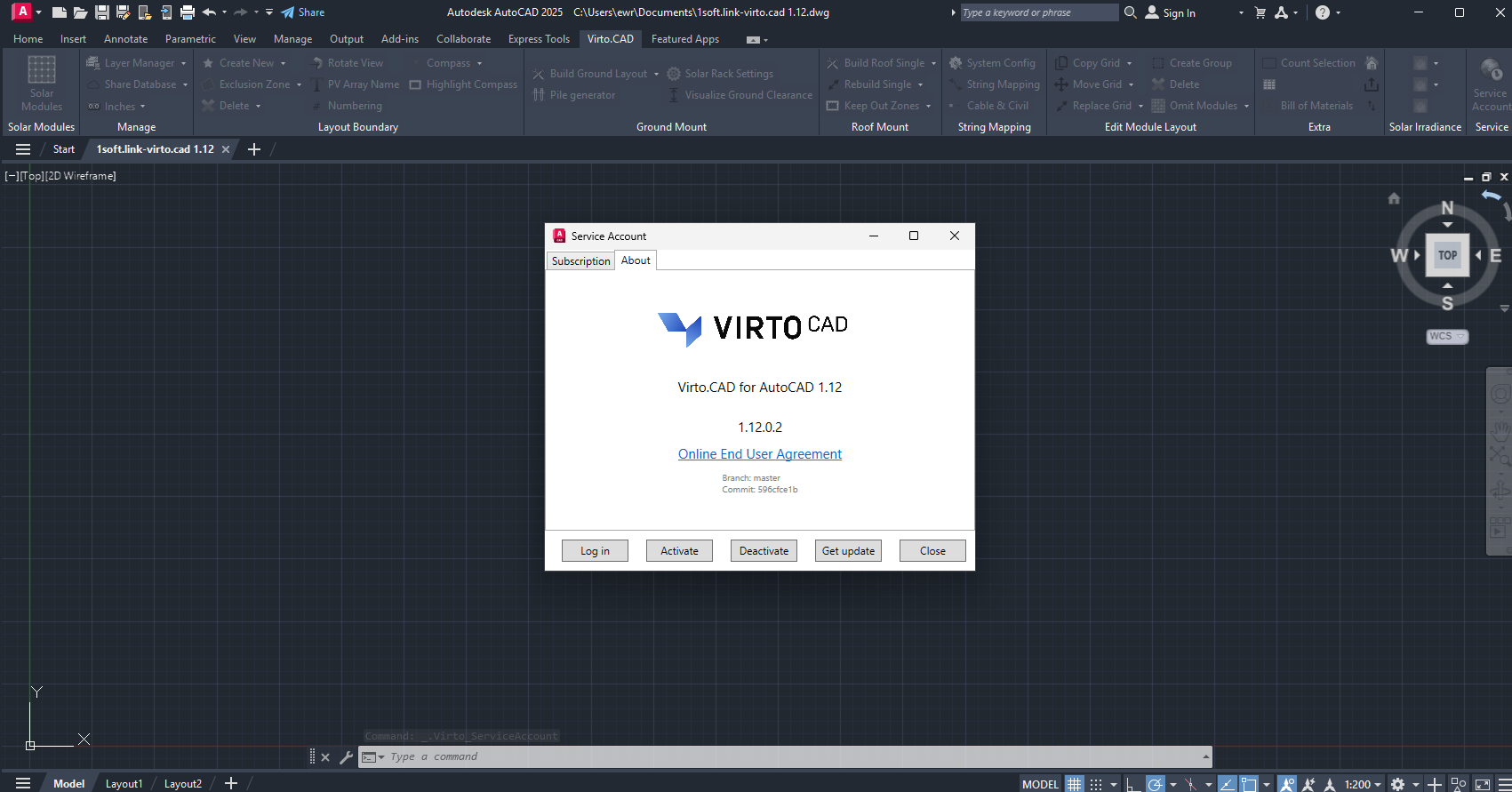Open the 1:200 annotation scale dropdown
This screenshot has width=1512, height=792.
[x=1363, y=784]
